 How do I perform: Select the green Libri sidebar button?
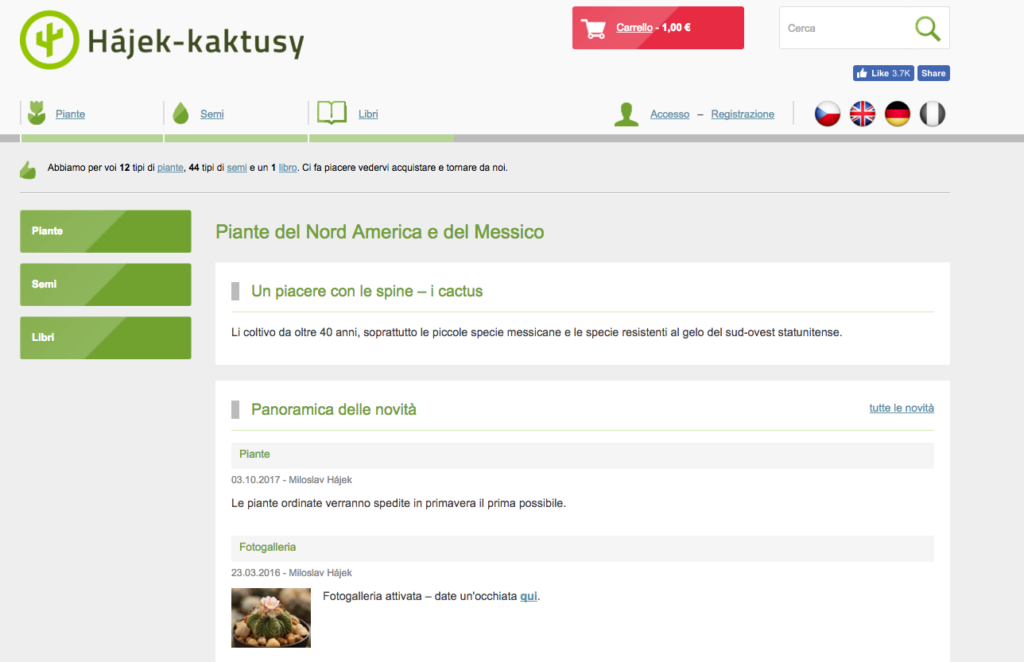(x=106, y=338)
